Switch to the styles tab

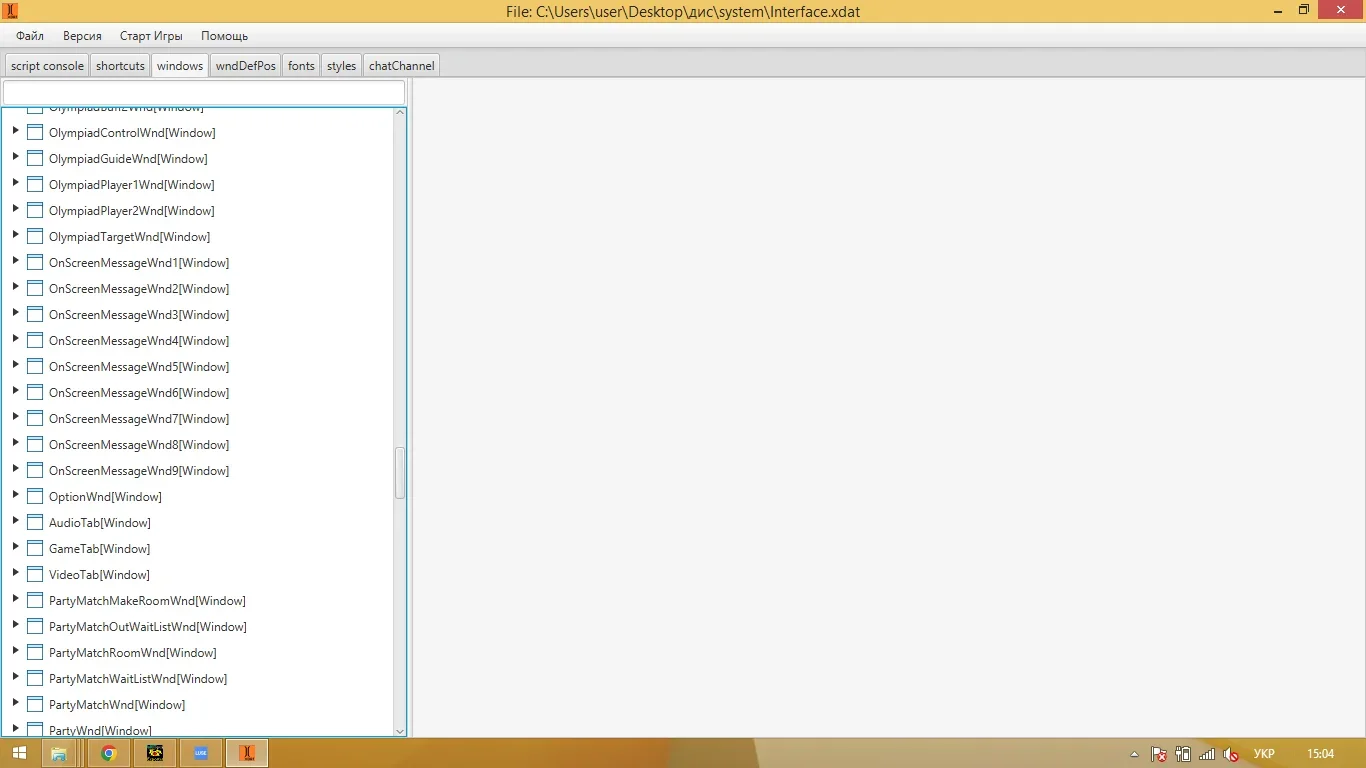(x=340, y=65)
